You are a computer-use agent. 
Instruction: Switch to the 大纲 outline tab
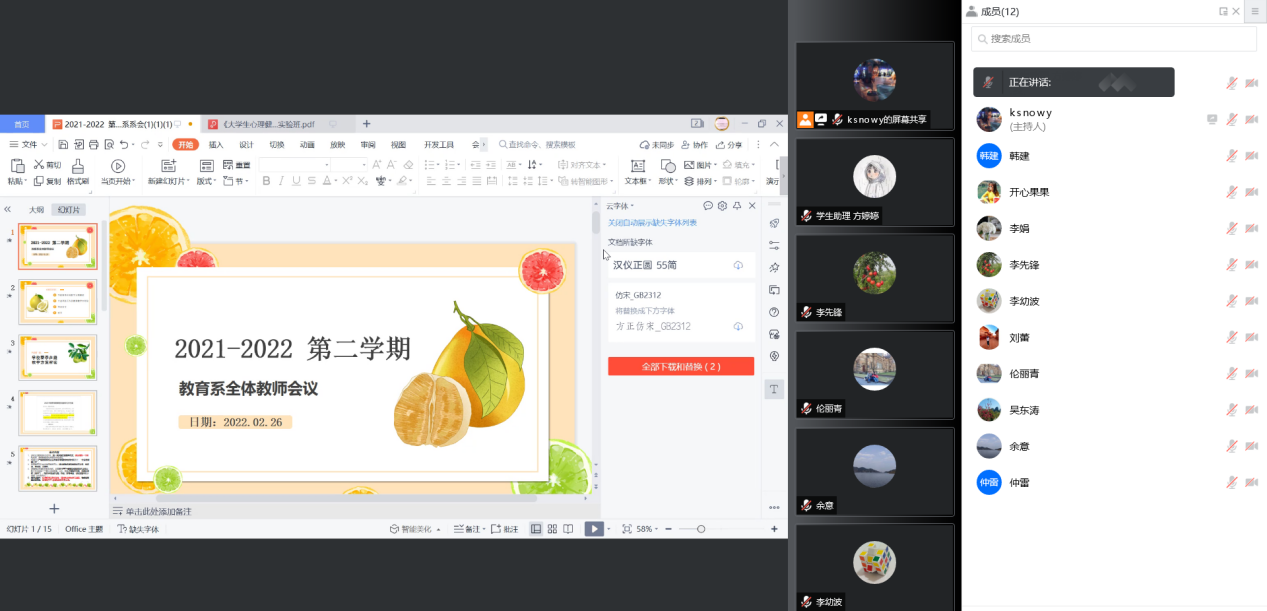pyautogui.click(x=36, y=210)
